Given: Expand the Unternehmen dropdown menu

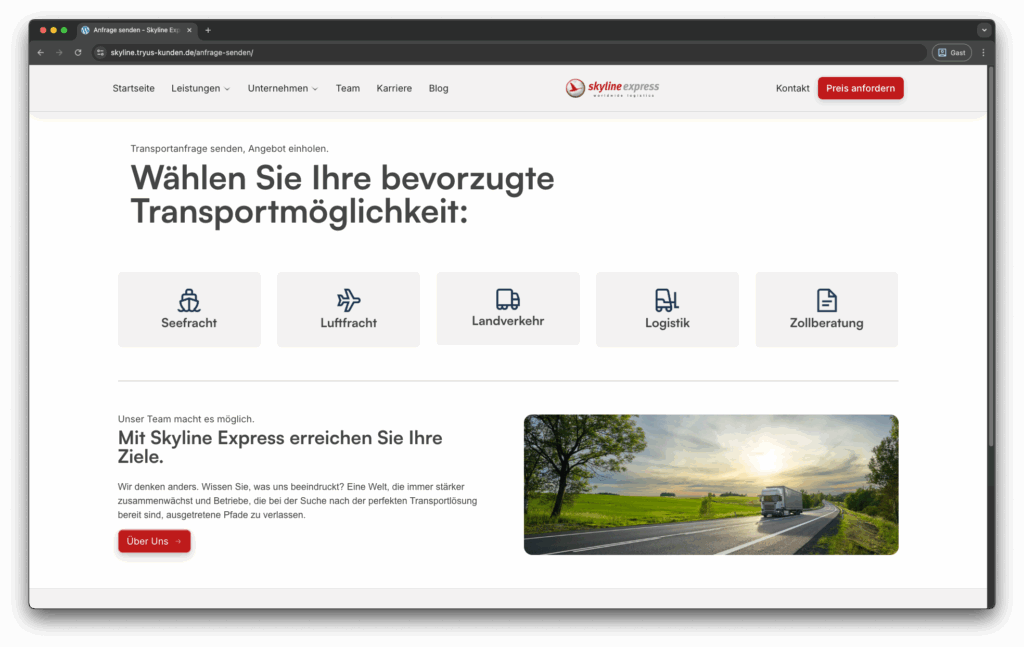Looking at the screenshot, I should [x=283, y=88].
